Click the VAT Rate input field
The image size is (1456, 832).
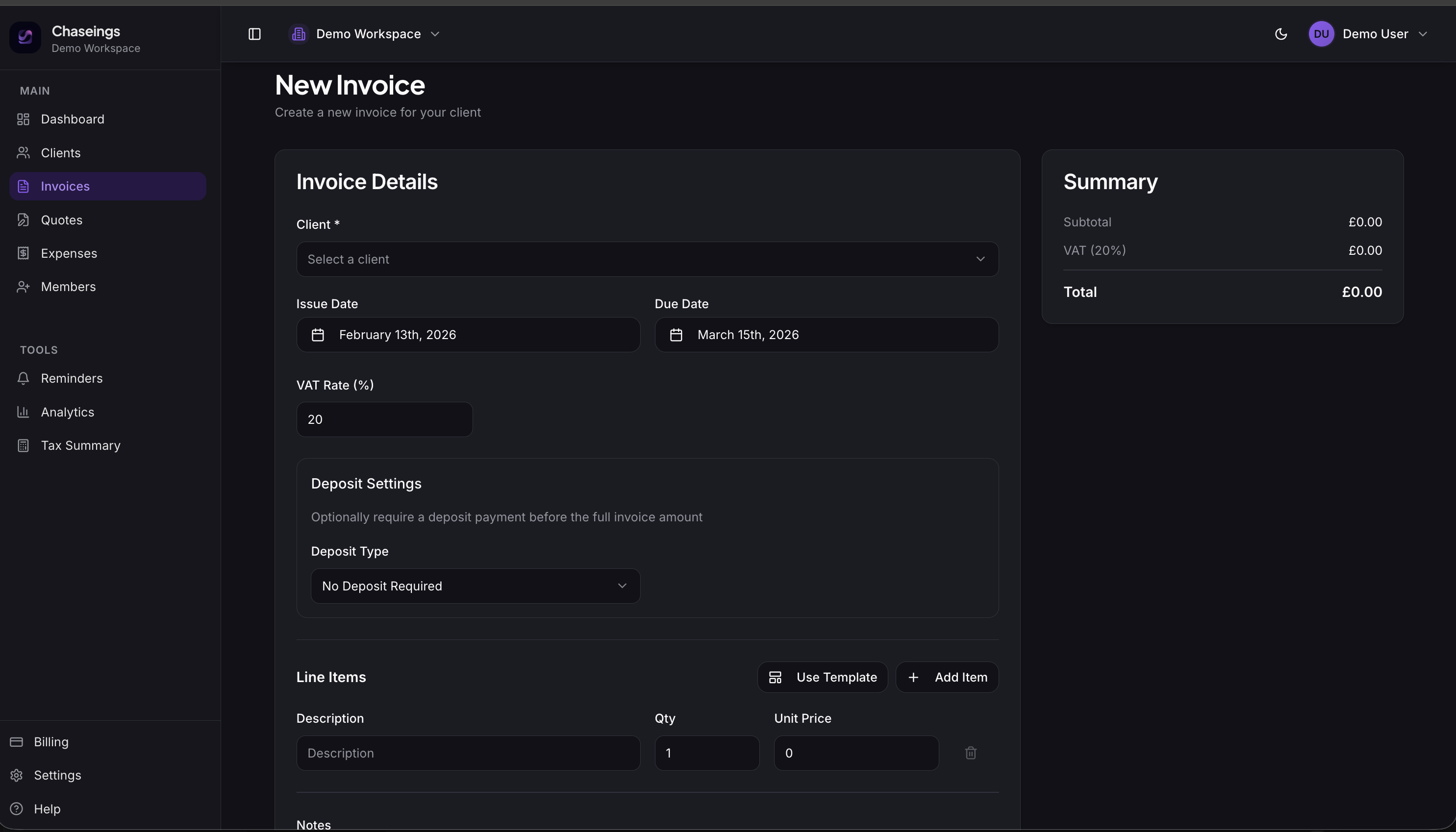point(383,419)
